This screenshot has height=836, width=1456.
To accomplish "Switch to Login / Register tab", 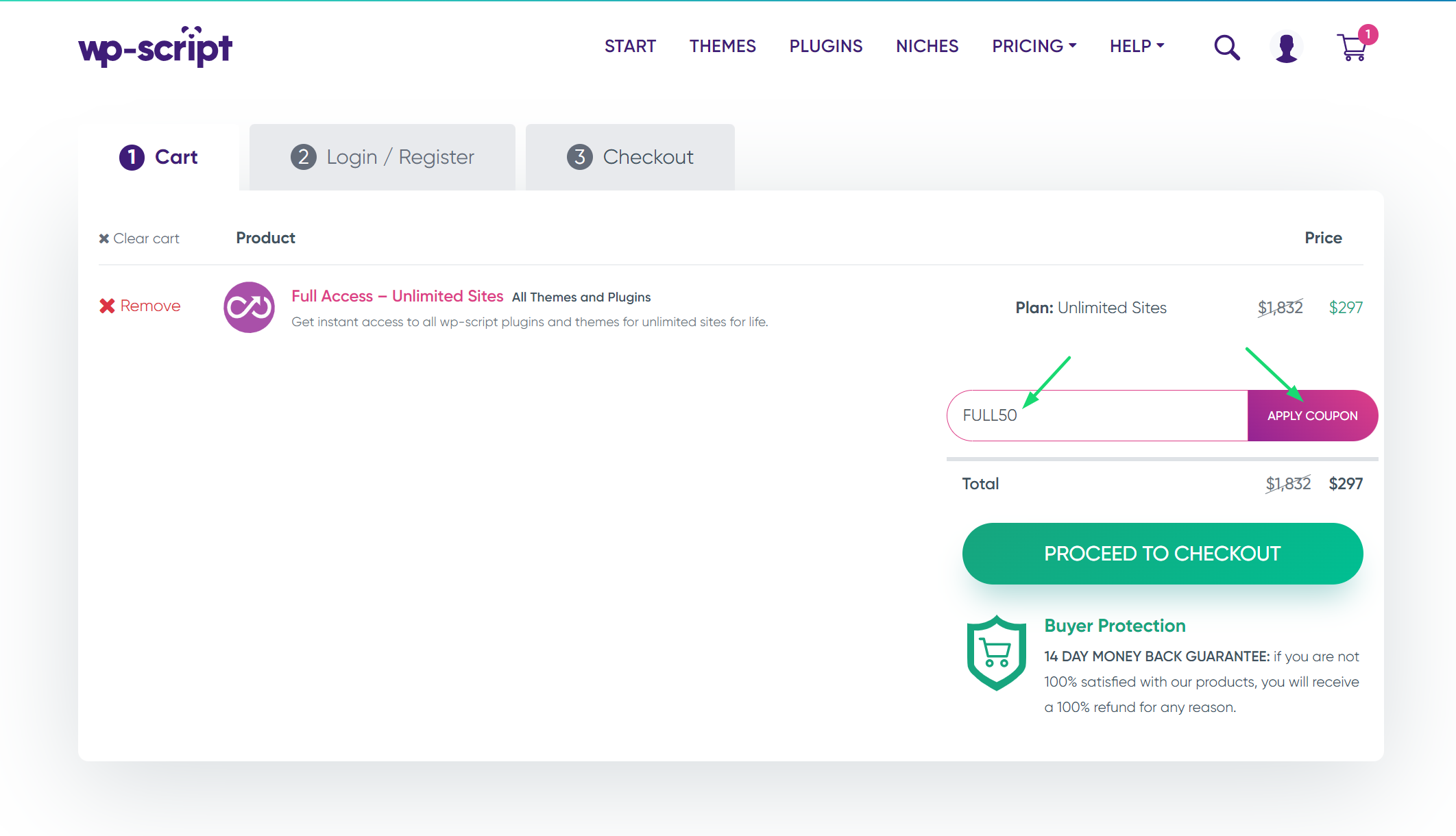I will tap(383, 157).
